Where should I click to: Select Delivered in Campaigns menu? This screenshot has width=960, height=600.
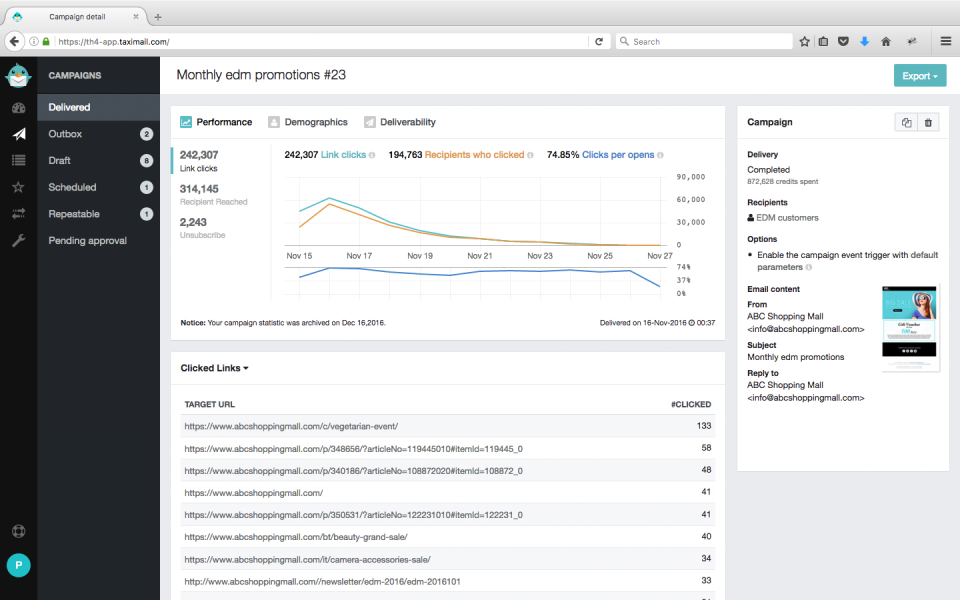click(x=99, y=107)
